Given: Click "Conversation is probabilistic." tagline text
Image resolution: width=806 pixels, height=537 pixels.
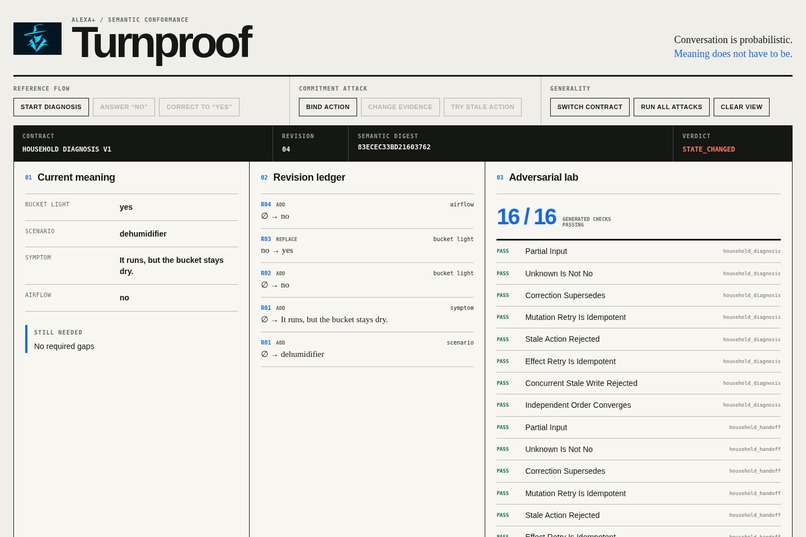Looking at the screenshot, I should [732, 40].
